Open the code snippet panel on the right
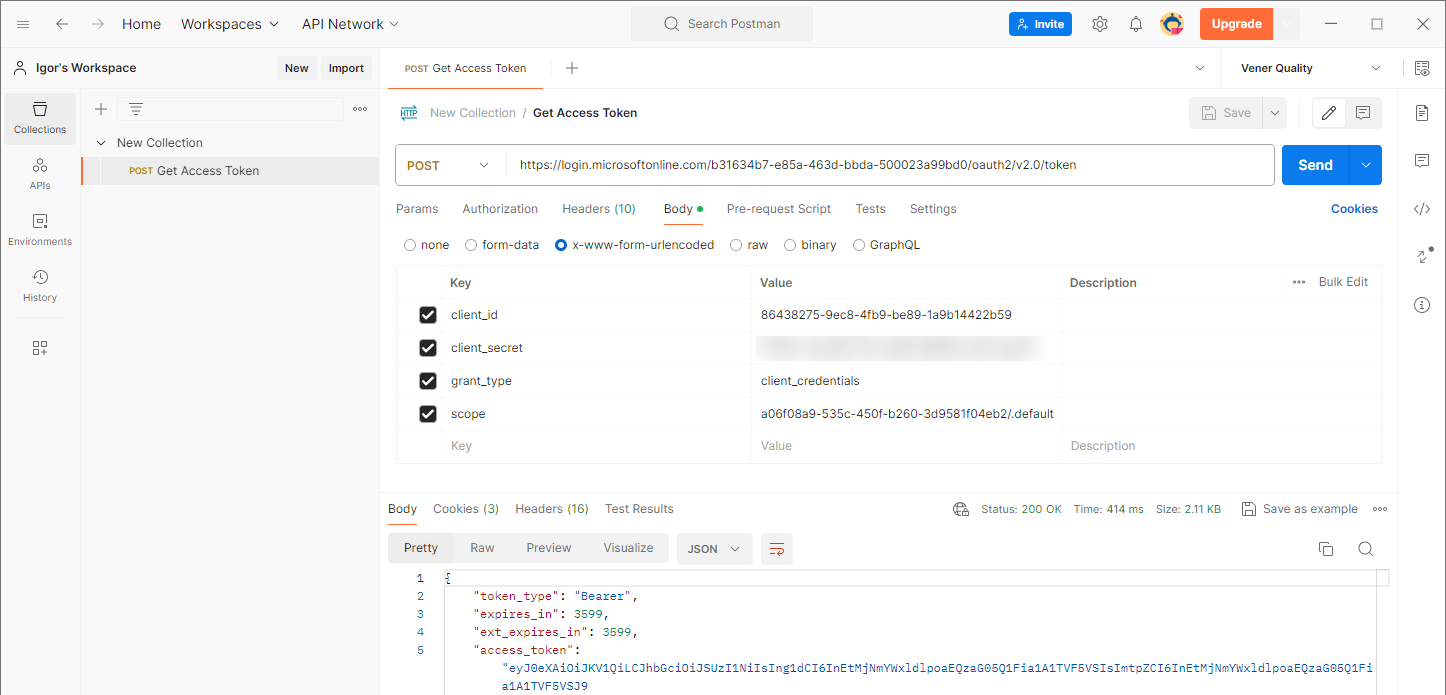 [1421, 208]
